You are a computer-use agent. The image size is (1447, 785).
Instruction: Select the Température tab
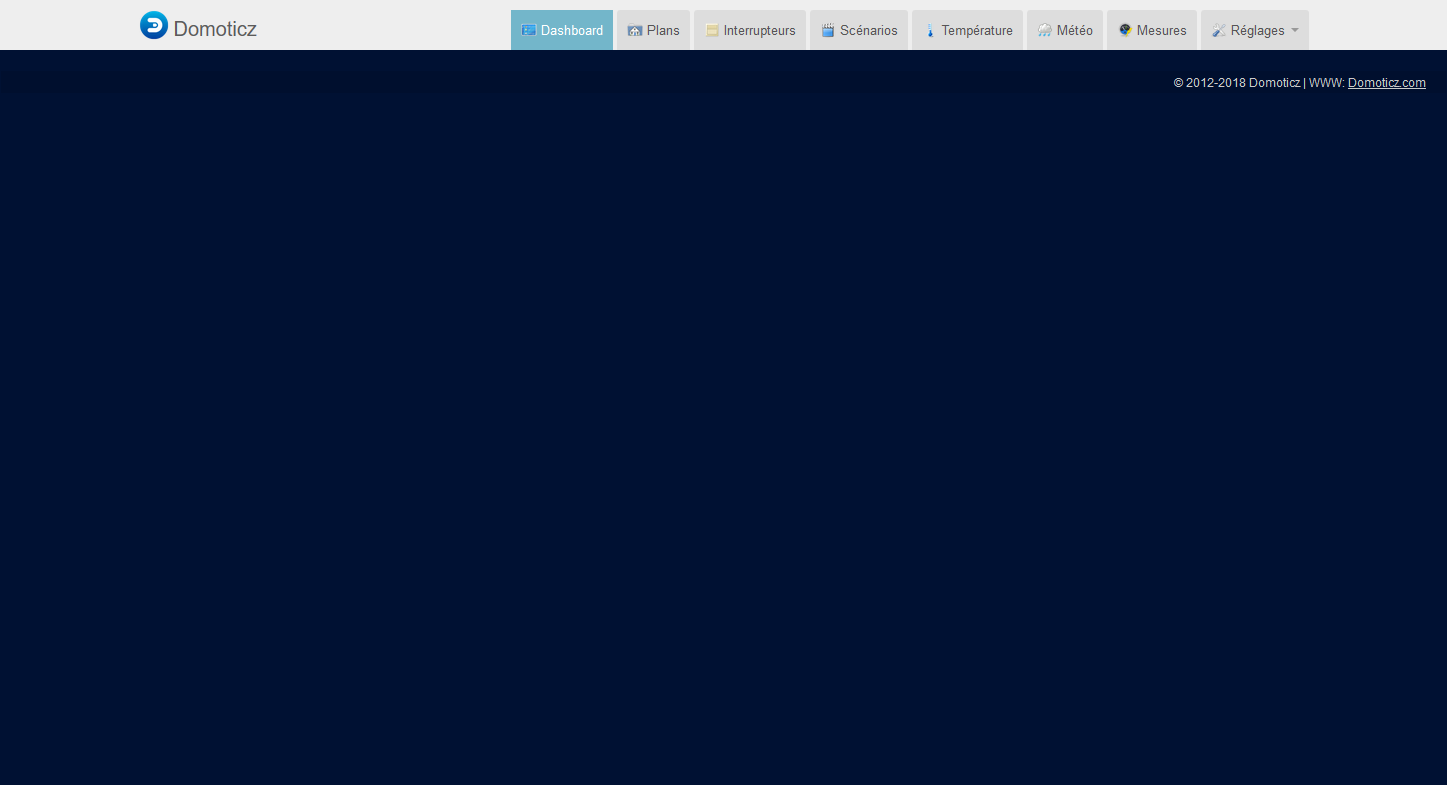point(967,30)
